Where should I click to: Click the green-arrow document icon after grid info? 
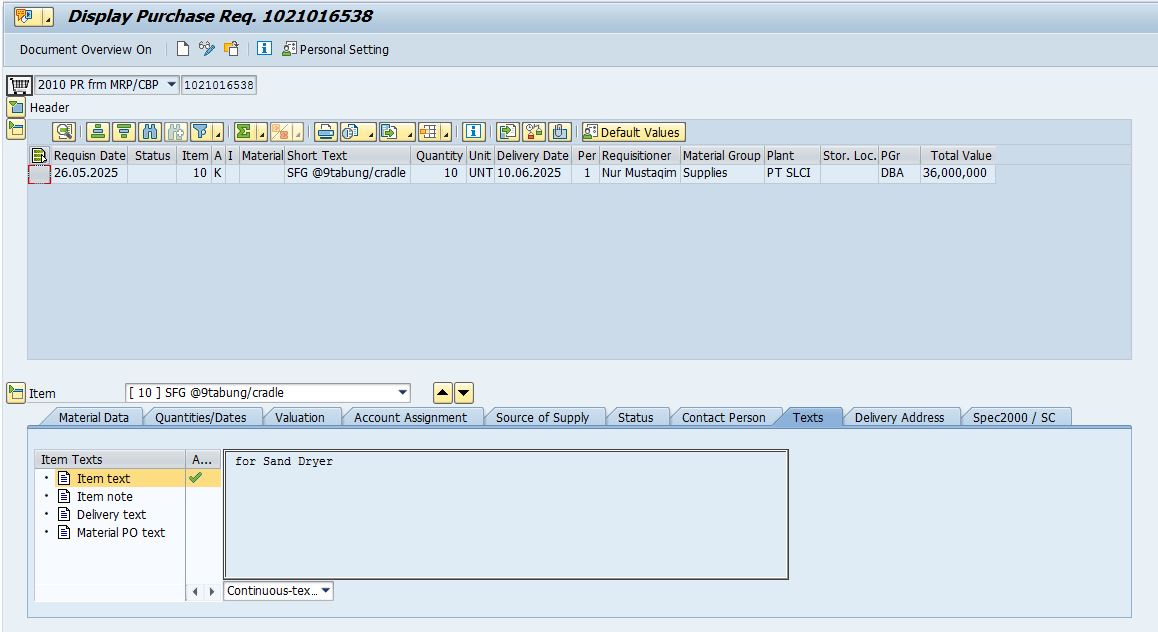click(x=507, y=132)
